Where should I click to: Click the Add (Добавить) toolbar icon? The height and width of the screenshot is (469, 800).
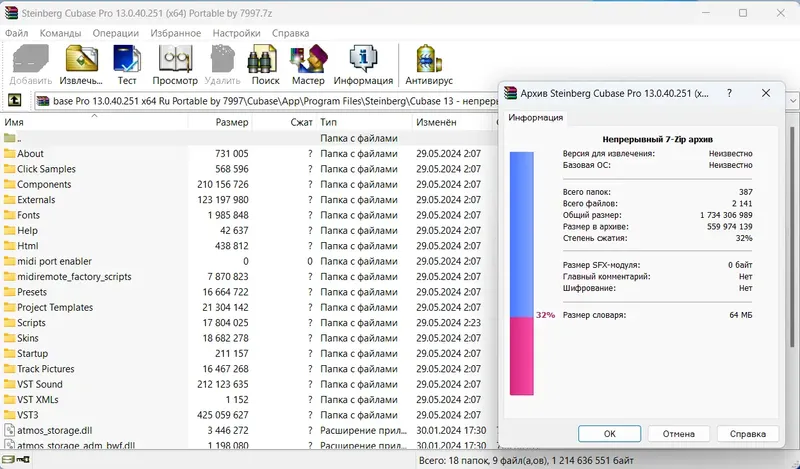(x=31, y=65)
